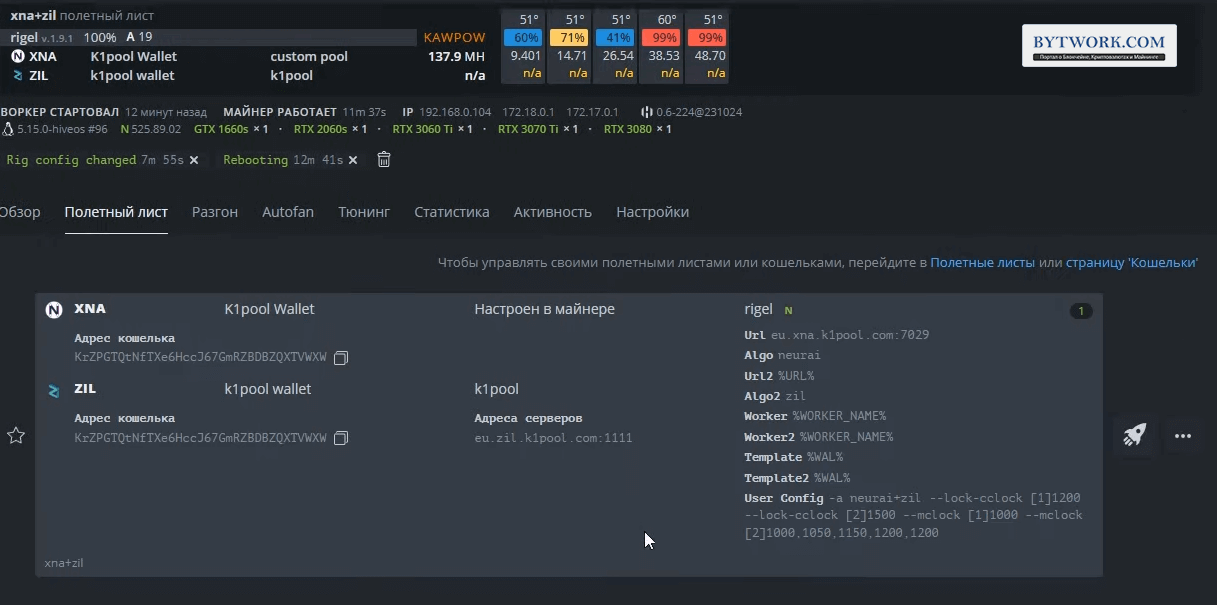The image size is (1217, 605).
Task: Copy the ZIL wallet address
Action: (341, 438)
